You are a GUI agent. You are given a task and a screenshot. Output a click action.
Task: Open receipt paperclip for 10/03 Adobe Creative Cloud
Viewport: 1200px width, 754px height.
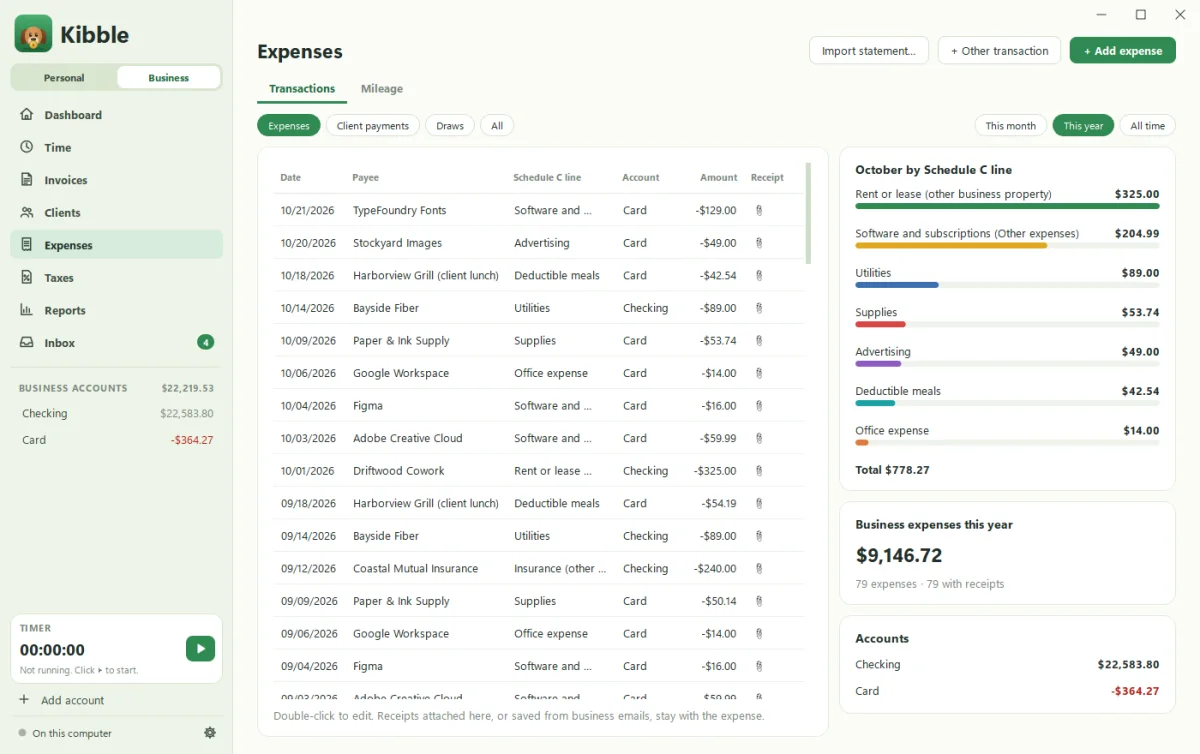[x=759, y=438]
